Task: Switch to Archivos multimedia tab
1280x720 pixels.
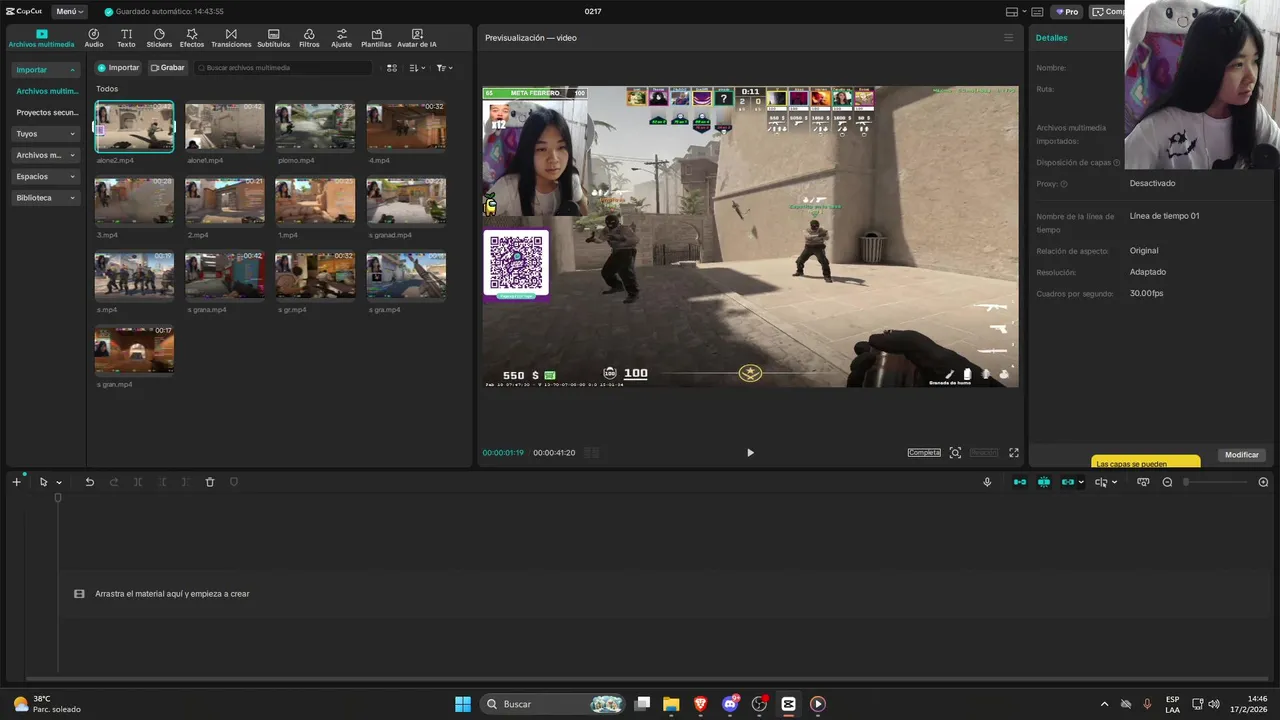Action: [41, 38]
